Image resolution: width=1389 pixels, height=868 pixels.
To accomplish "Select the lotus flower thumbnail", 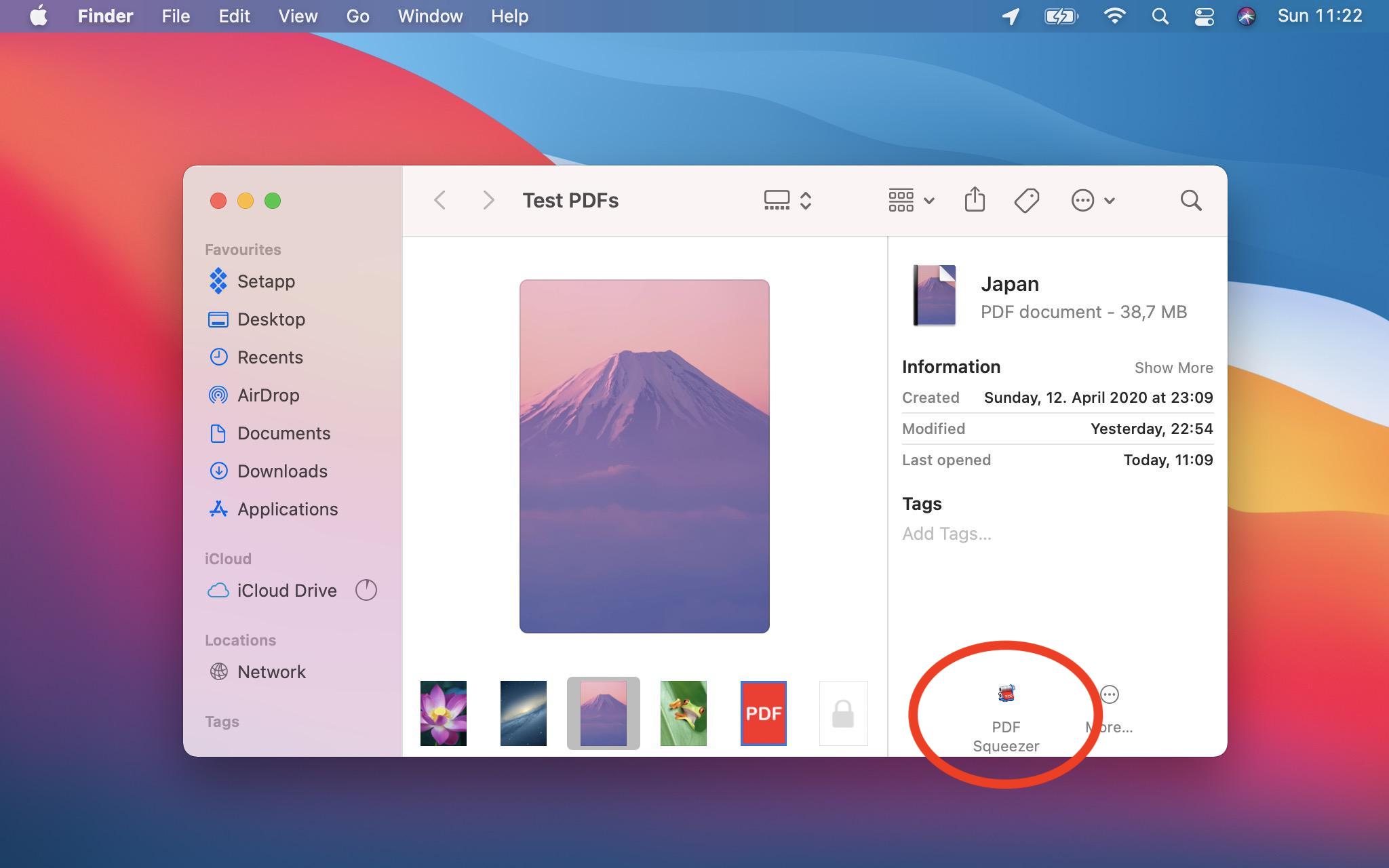I will click(444, 713).
